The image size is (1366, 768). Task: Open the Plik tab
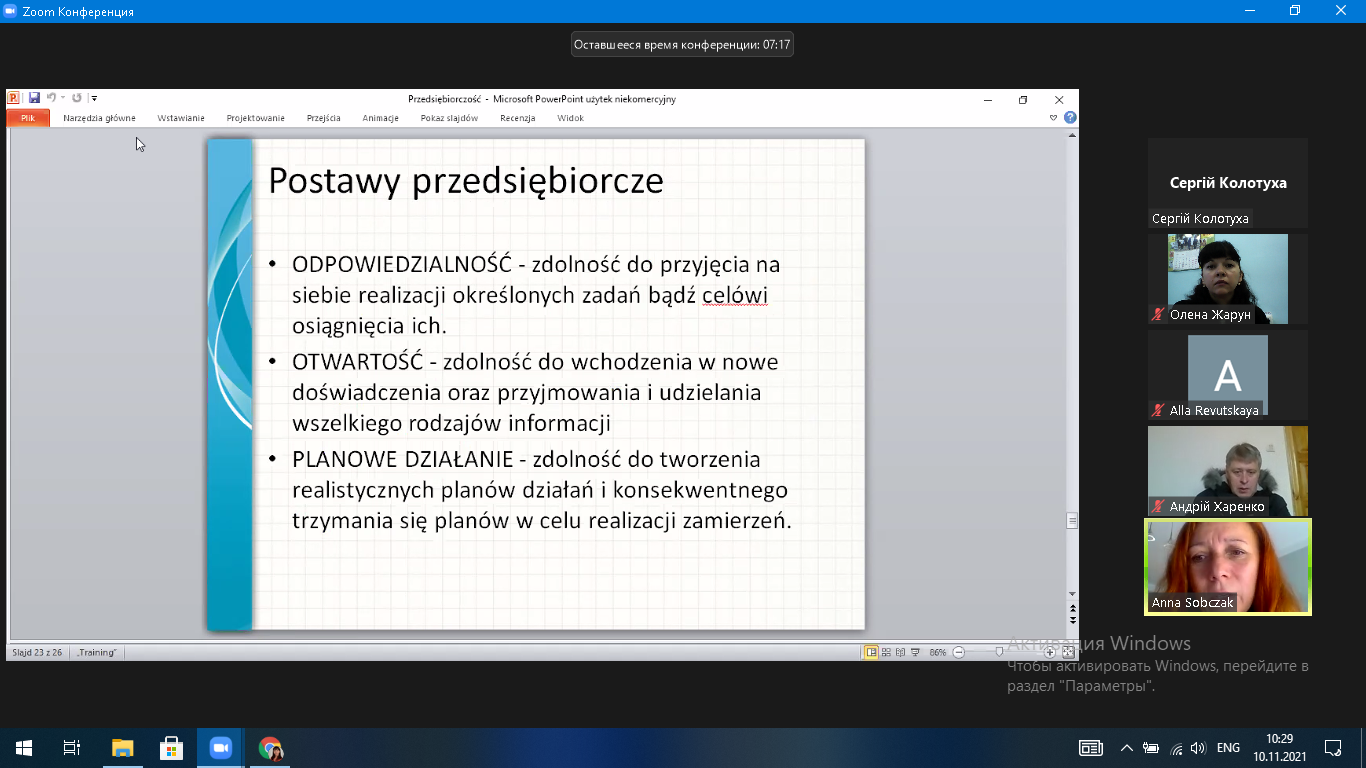(x=28, y=118)
